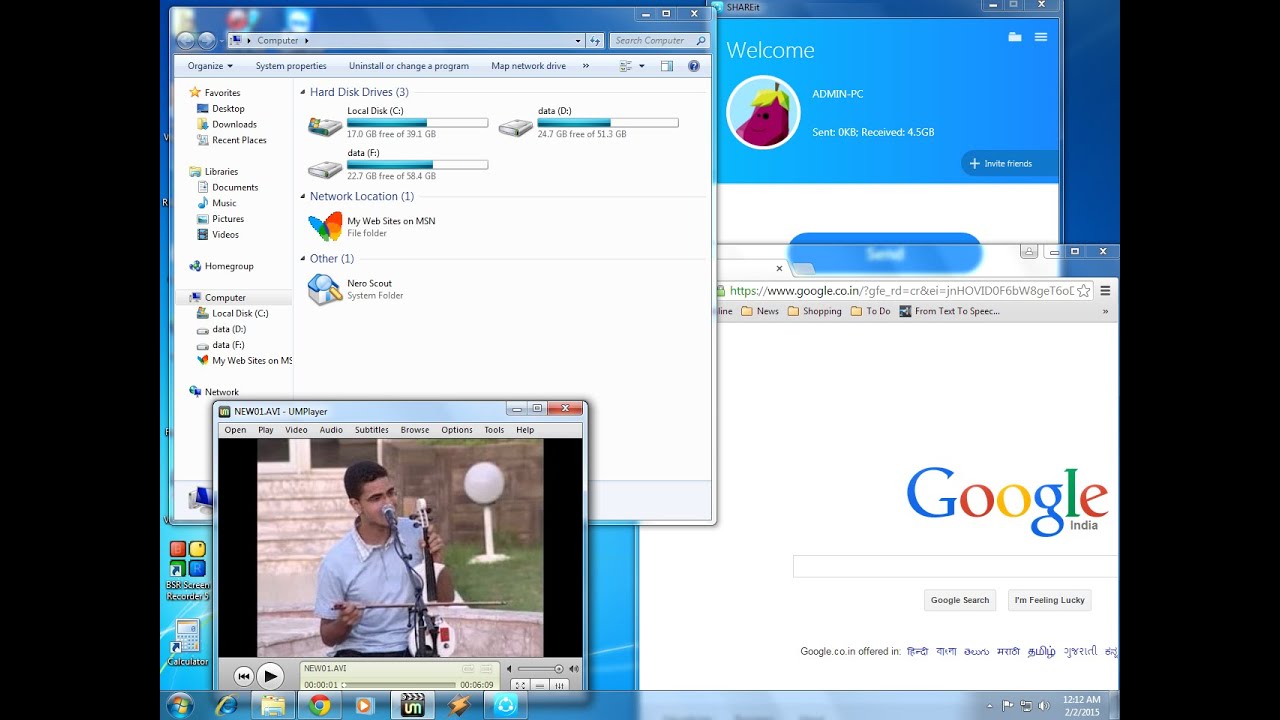Open the SHAREit hamburger menu icon
The image size is (1280, 720).
1041,37
